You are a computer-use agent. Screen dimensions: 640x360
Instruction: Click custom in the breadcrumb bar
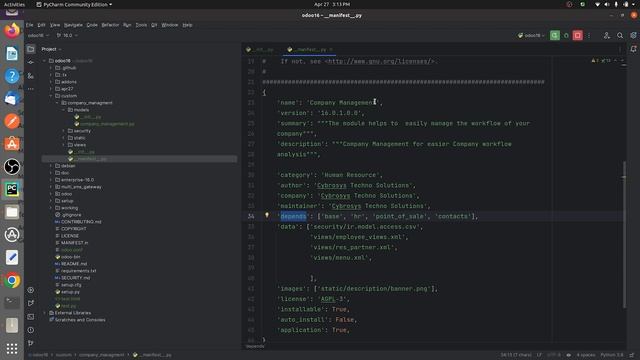click(x=64, y=355)
